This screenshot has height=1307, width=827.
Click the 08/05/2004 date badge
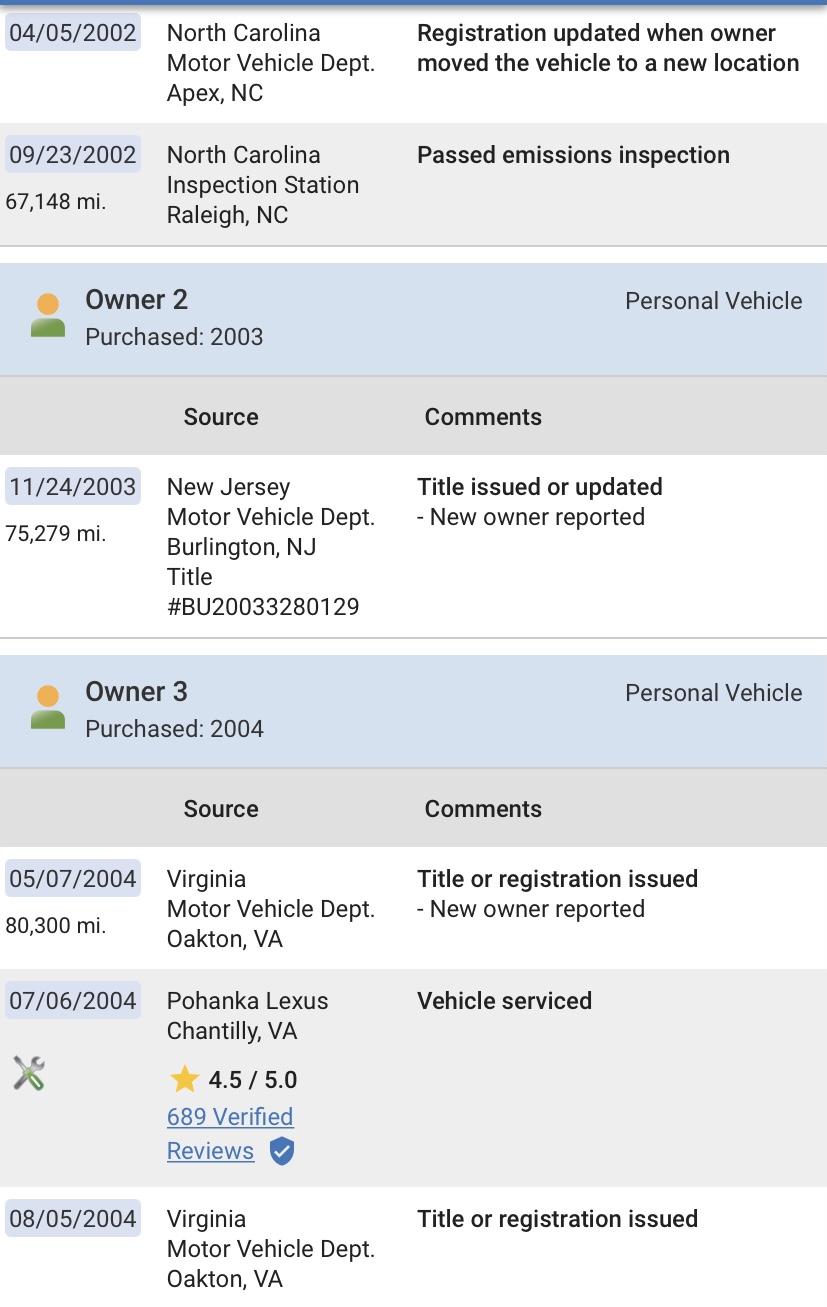(73, 1219)
